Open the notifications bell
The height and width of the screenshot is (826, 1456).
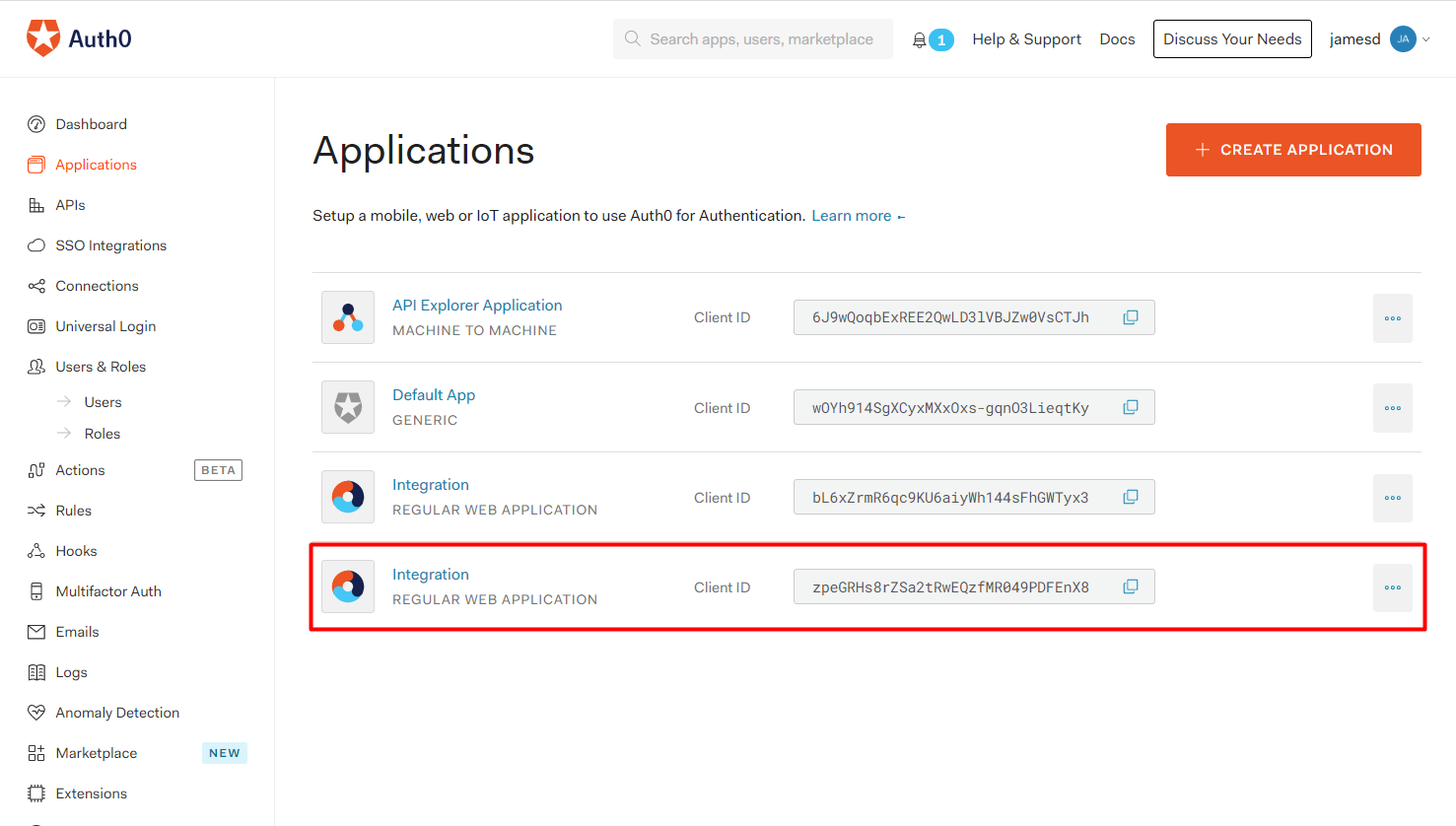920,39
